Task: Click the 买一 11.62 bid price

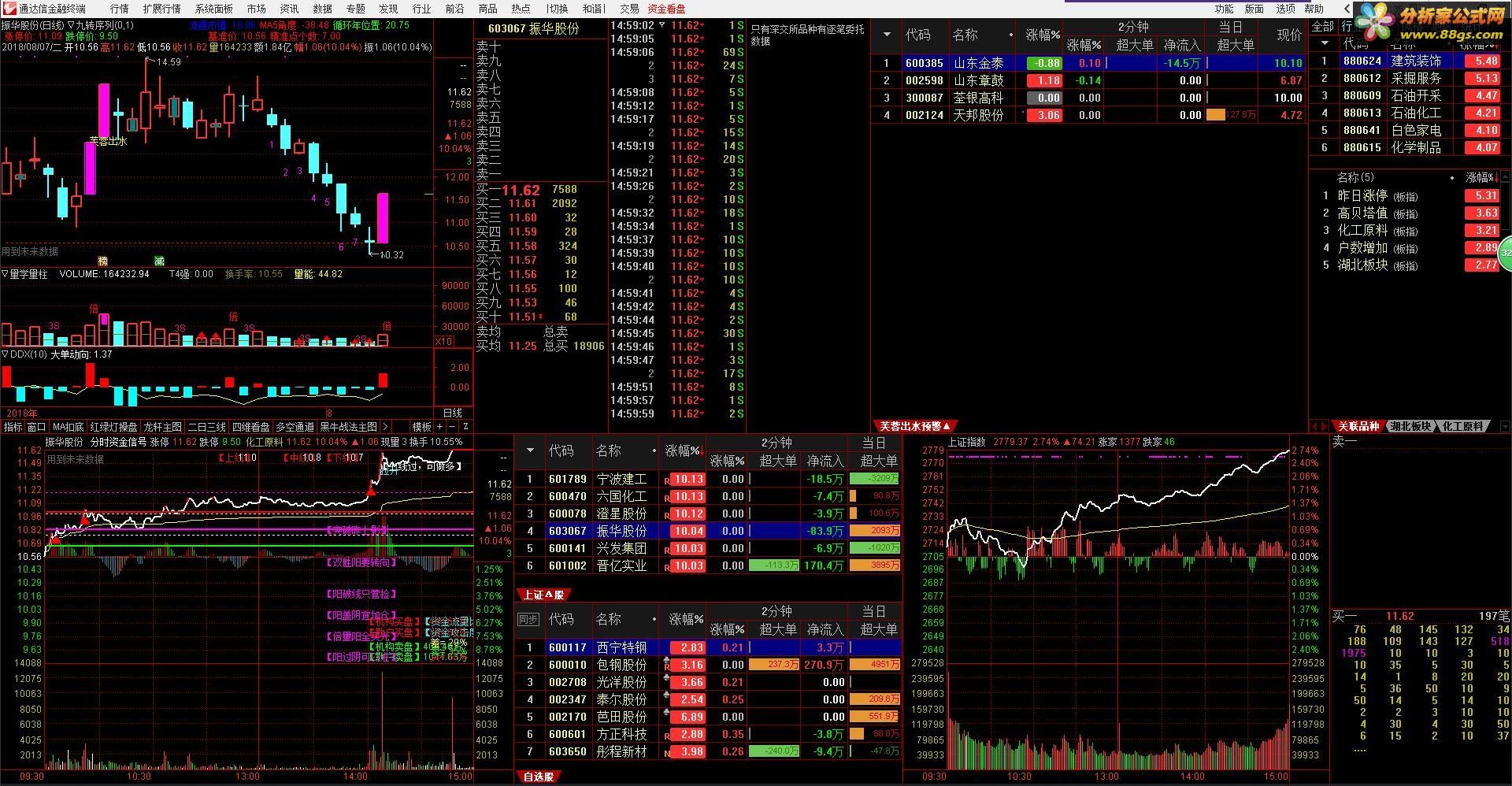Action: 521,190
